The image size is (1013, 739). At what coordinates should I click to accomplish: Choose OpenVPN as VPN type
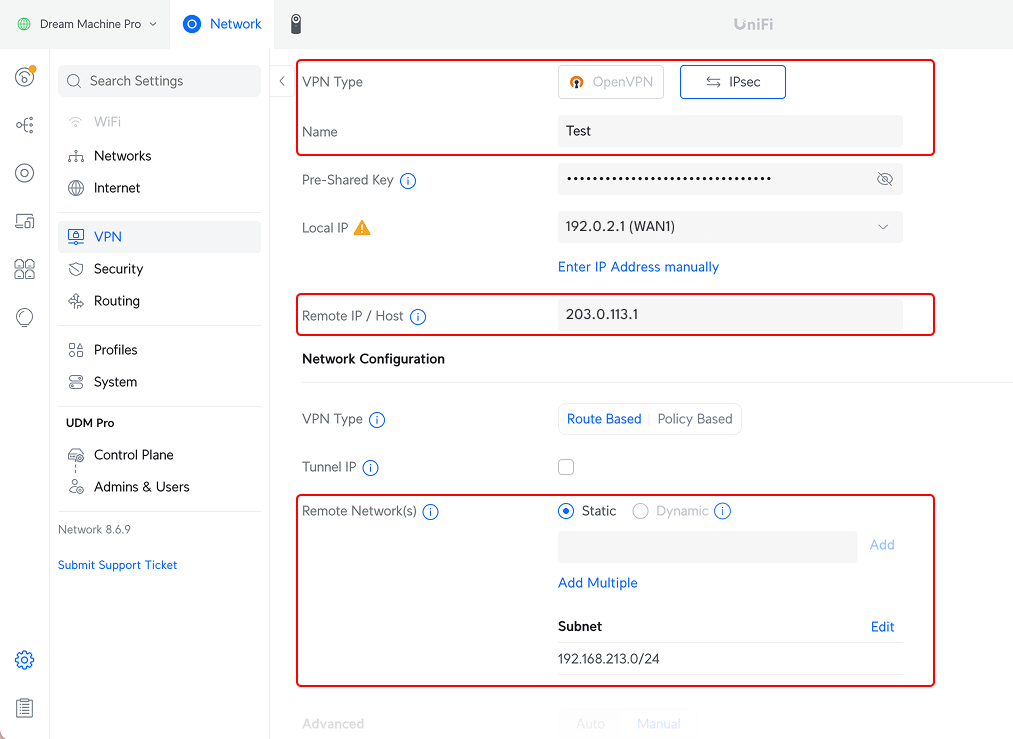pos(611,82)
